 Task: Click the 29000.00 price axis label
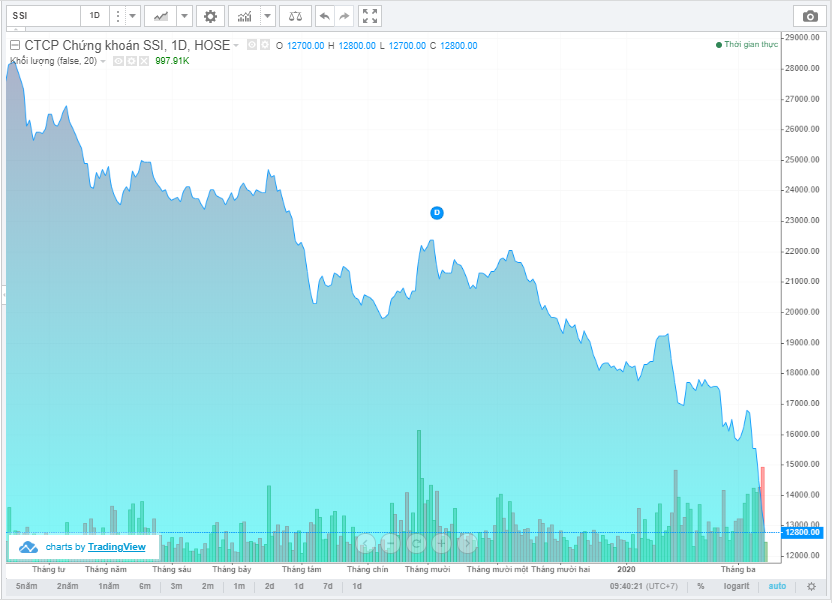(803, 37)
